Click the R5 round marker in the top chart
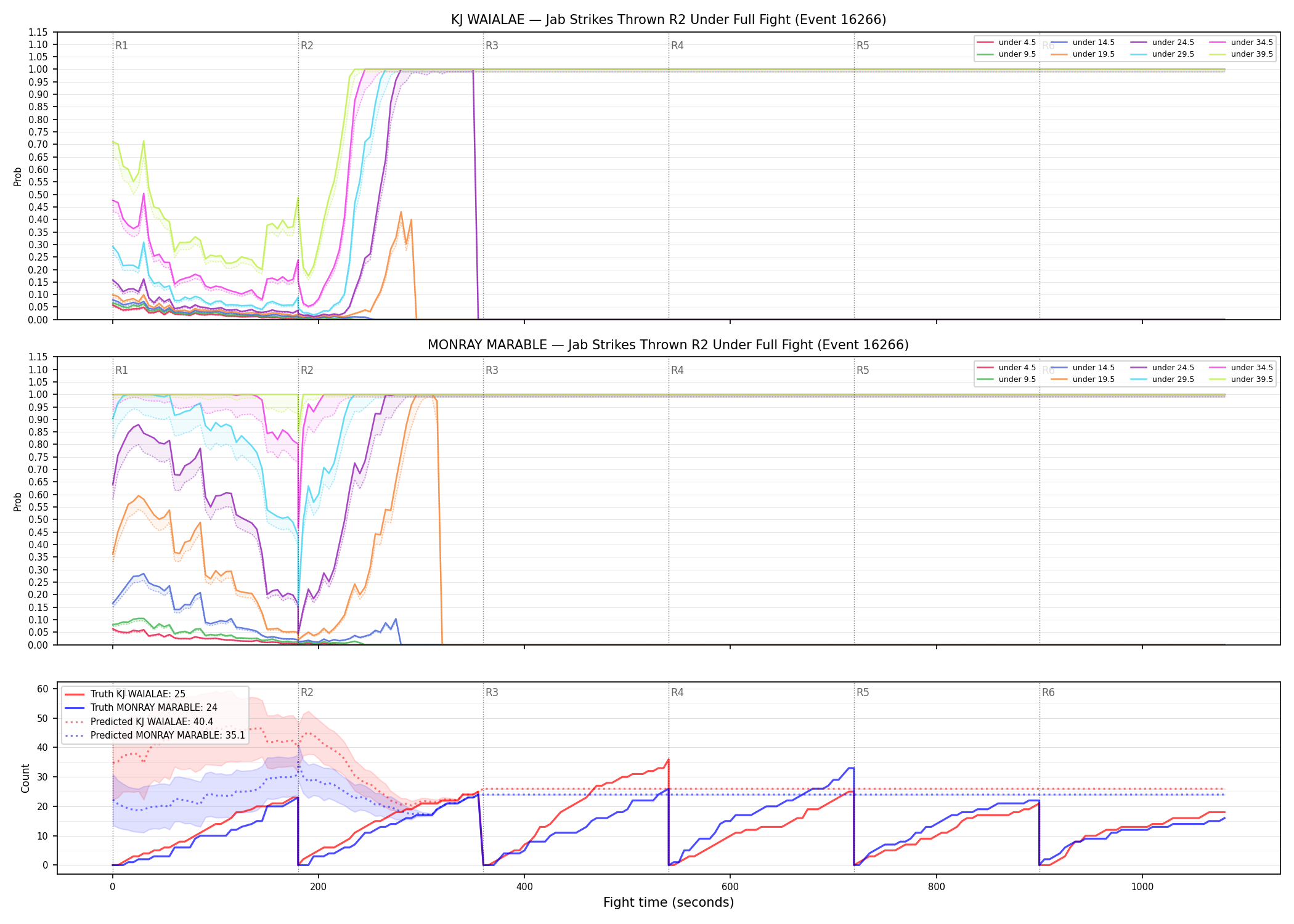 (863, 46)
